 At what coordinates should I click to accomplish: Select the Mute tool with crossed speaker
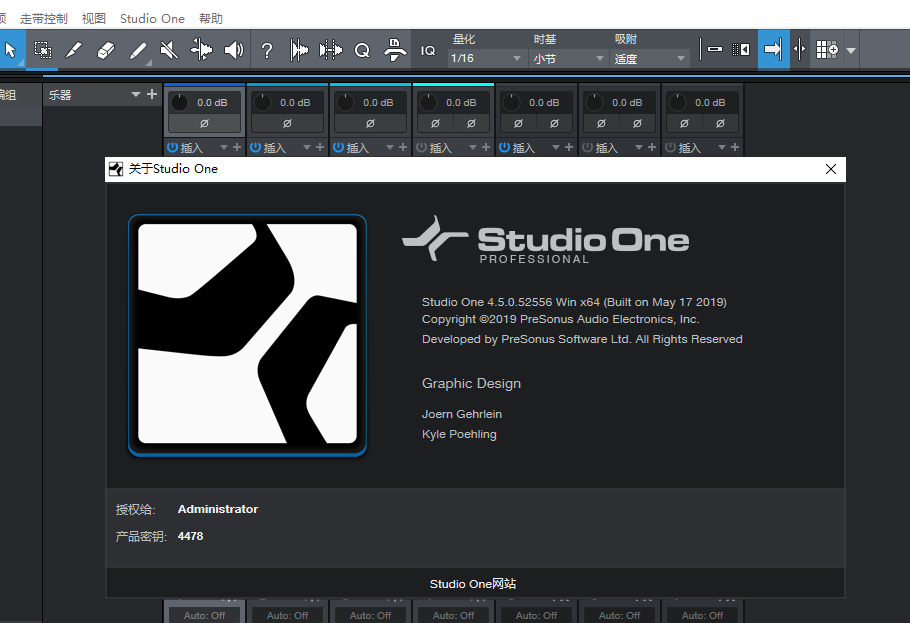169,50
